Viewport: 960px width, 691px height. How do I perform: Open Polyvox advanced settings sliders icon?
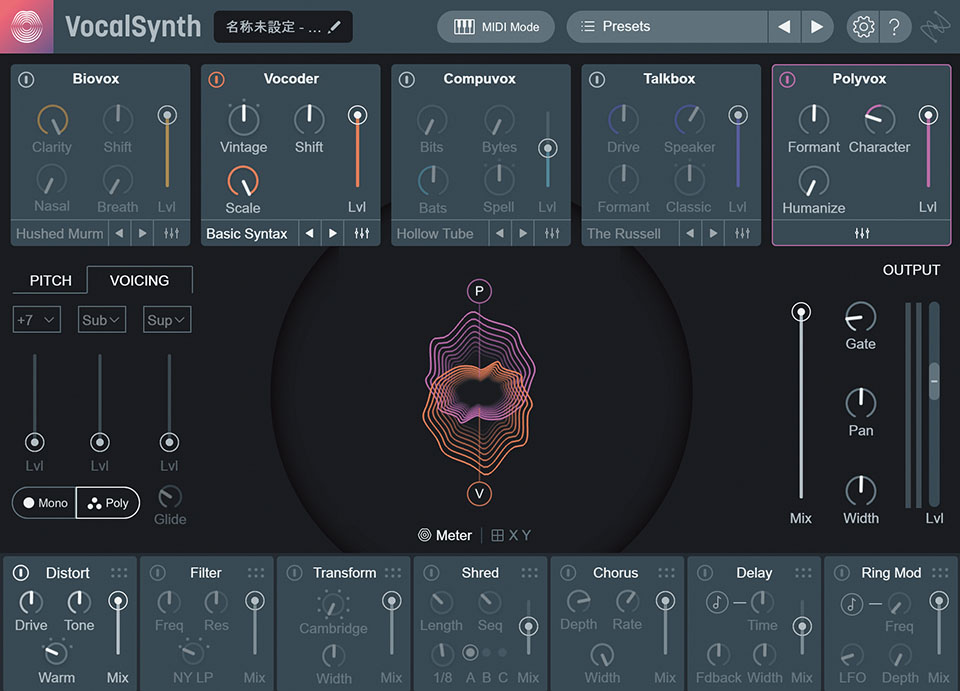click(x=861, y=233)
